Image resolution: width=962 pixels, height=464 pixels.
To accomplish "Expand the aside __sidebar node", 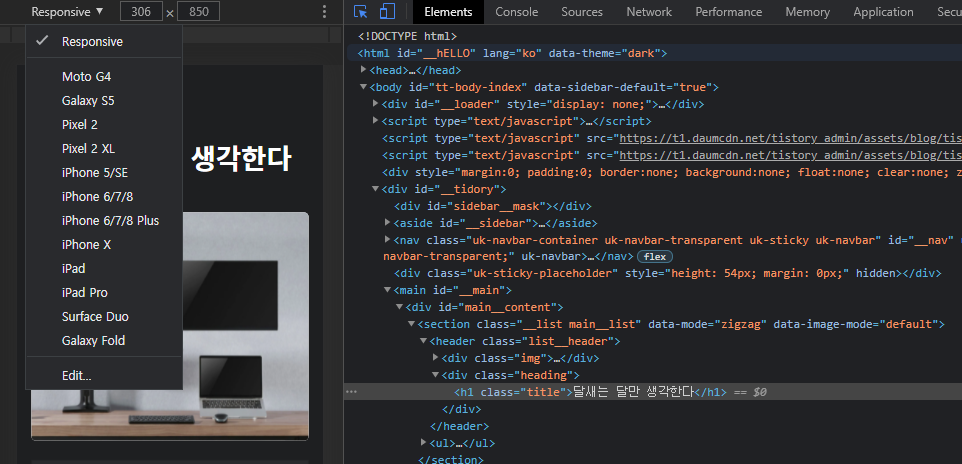I will pyautogui.click(x=388, y=222).
